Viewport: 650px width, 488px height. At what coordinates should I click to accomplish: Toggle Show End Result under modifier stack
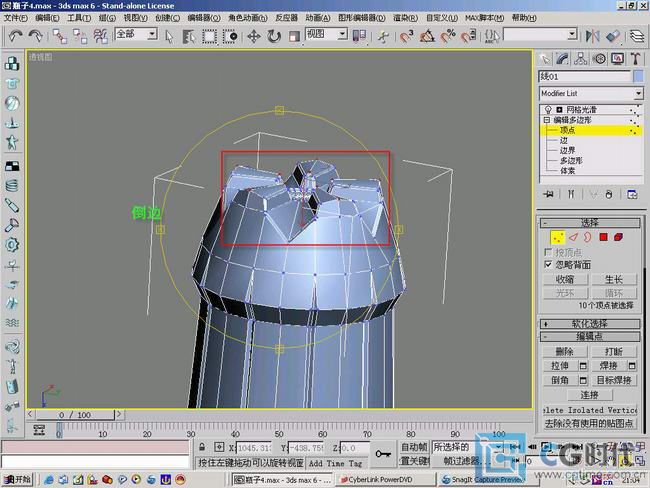pyautogui.click(x=571, y=194)
